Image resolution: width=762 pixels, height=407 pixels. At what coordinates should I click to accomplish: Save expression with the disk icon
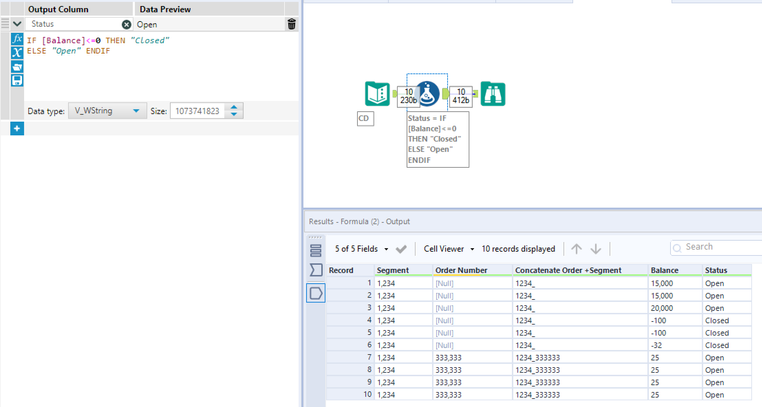point(17,80)
